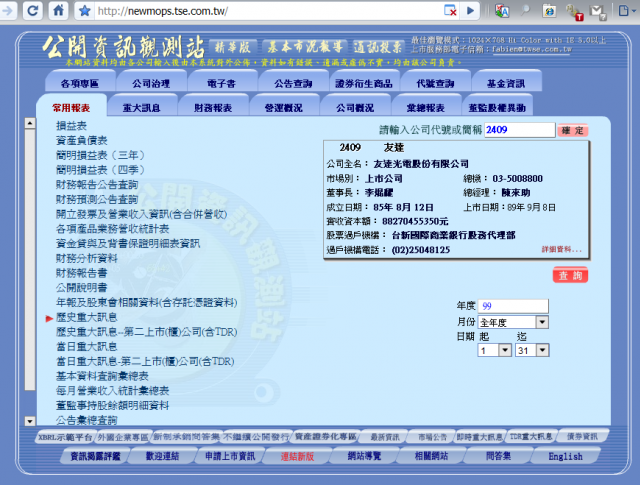Bookmark this page with the star icon
Image resolution: width=640 pixels, height=485 pixels.
click(x=84, y=11)
